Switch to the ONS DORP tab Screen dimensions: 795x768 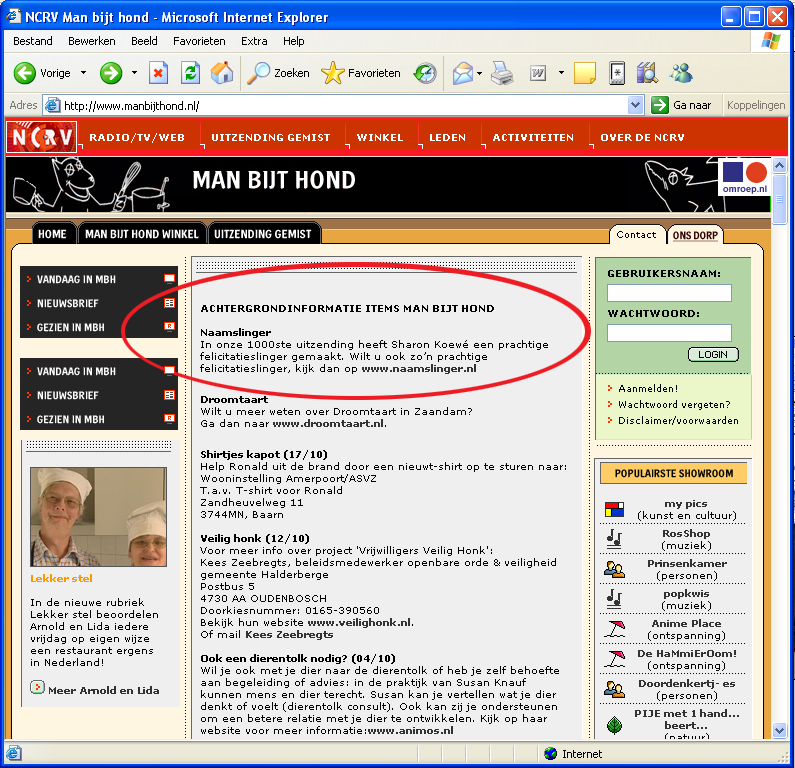tap(695, 235)
